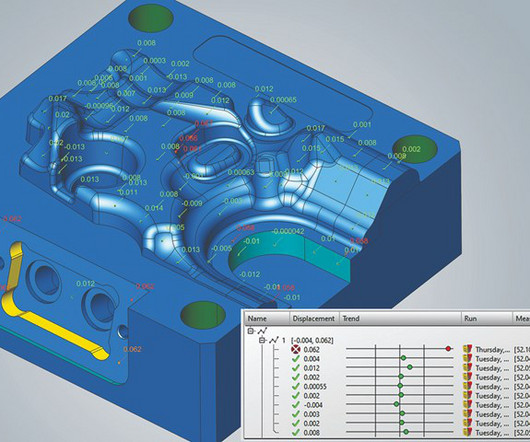Viewport: 530px width, 442px height.
Task: Click the -0.009 deviation label on the model
Action: click(192, 203)
